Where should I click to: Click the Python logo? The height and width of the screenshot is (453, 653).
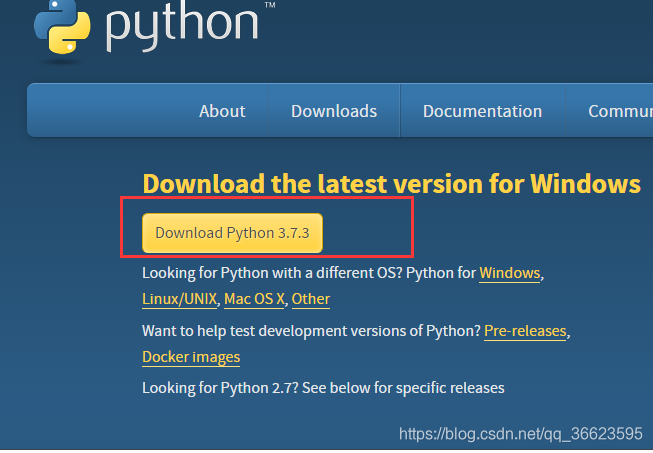click(154, 27)
